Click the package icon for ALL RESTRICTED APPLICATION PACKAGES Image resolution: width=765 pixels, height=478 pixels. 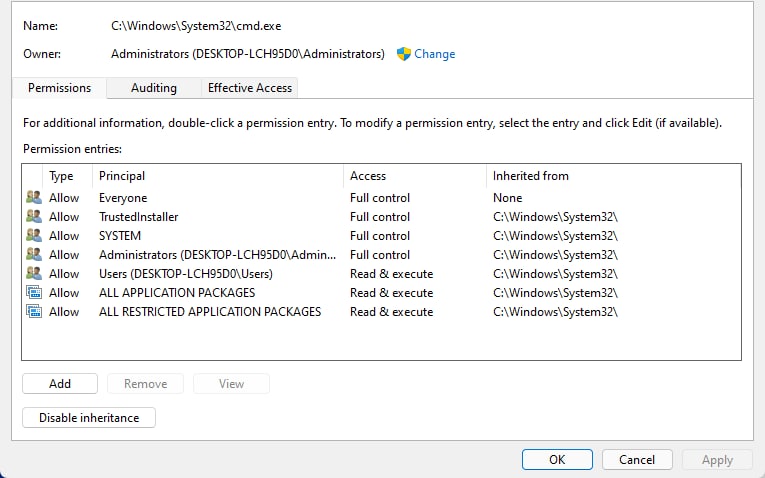(x=34, y=311)
